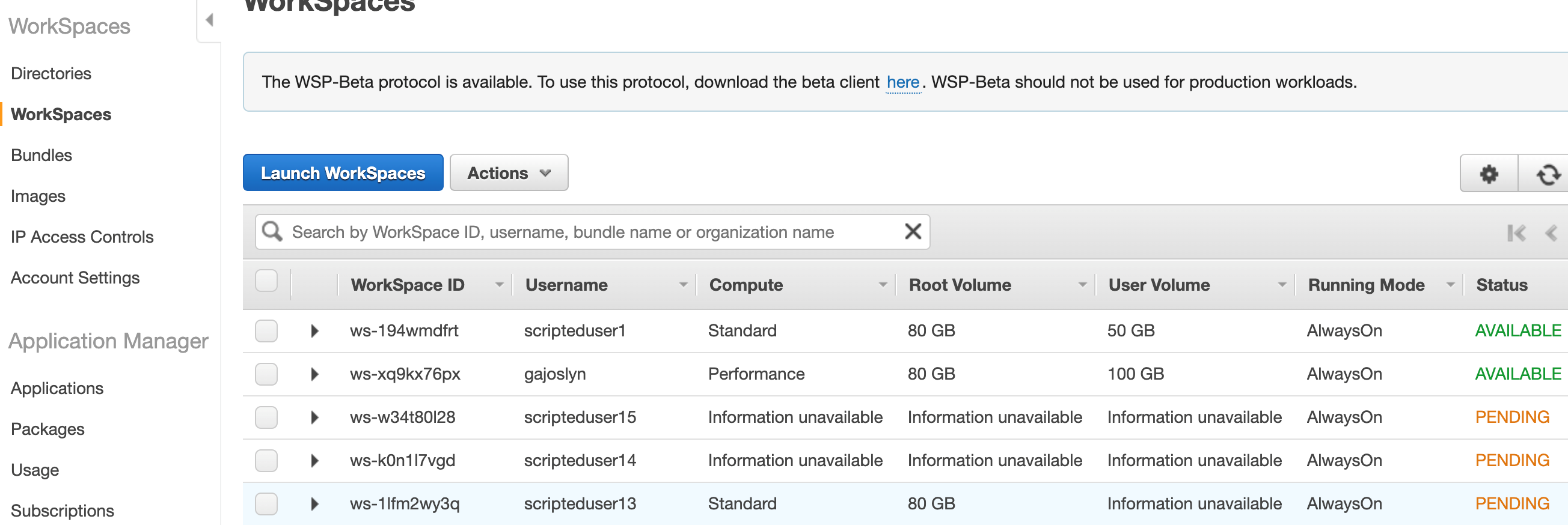Follow the "here" beta client link
Viewport: 1568px width, 525px height.
click(902, 82)
